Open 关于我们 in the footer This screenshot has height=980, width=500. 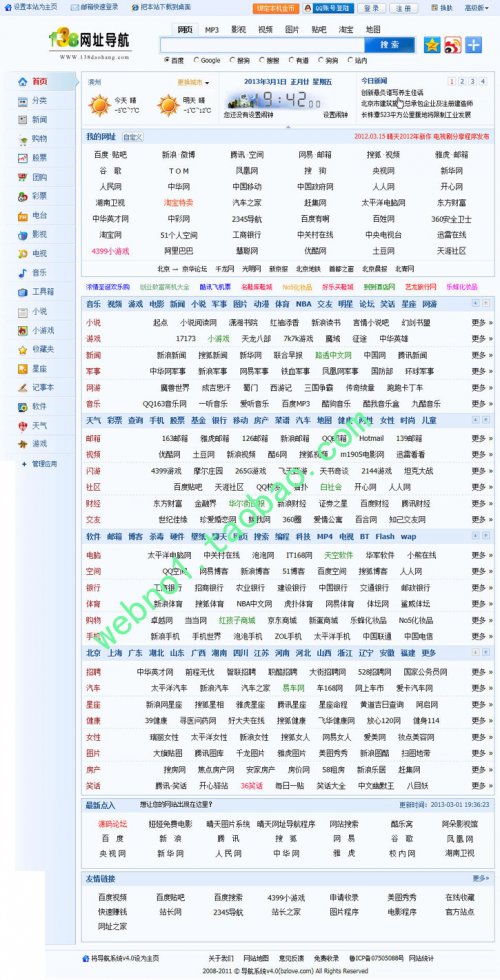(221, 958)
